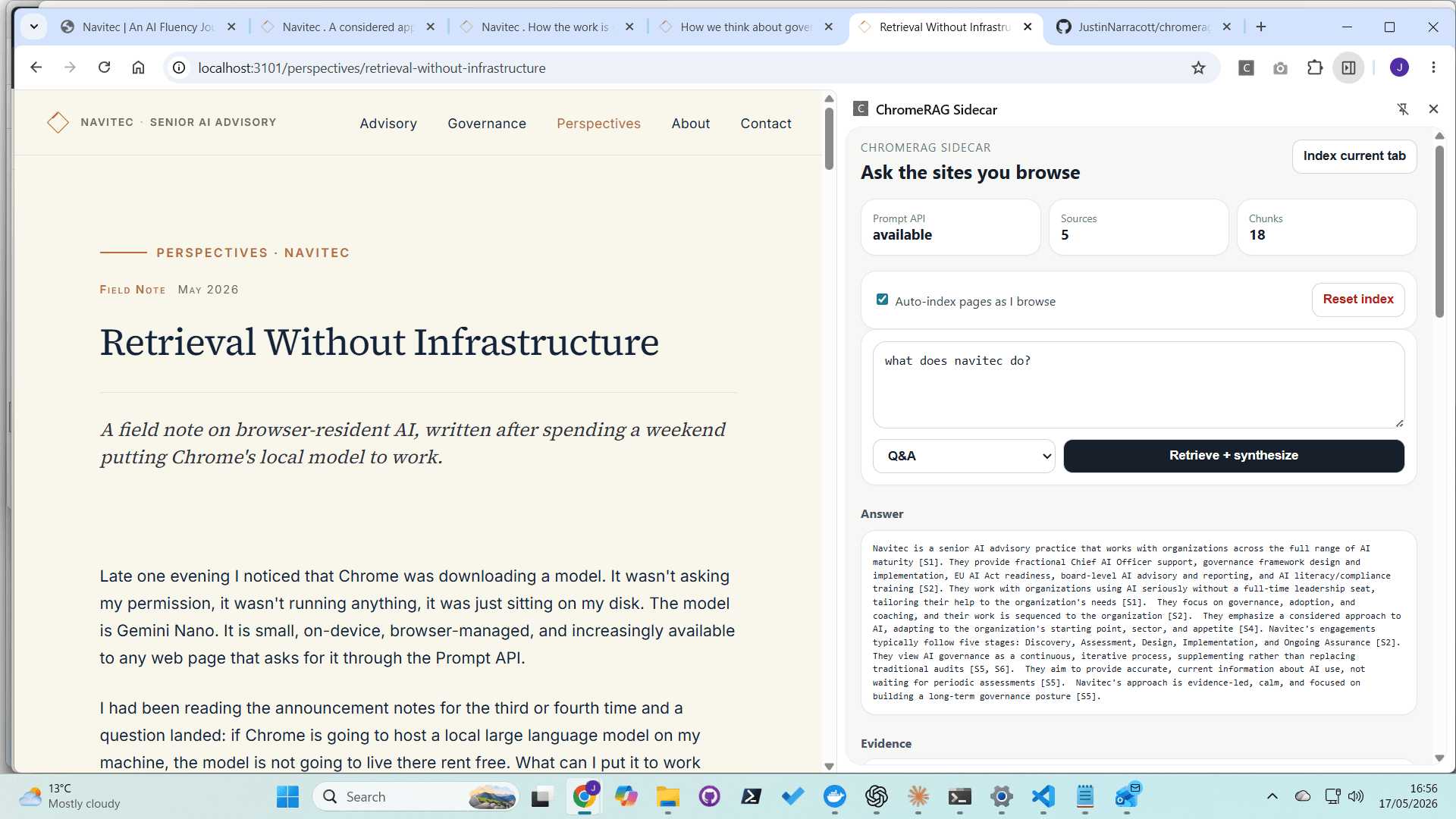Toggle Auto-index pages as I browse
Viewport: 1456px width, 819px height.
[882, 300]
